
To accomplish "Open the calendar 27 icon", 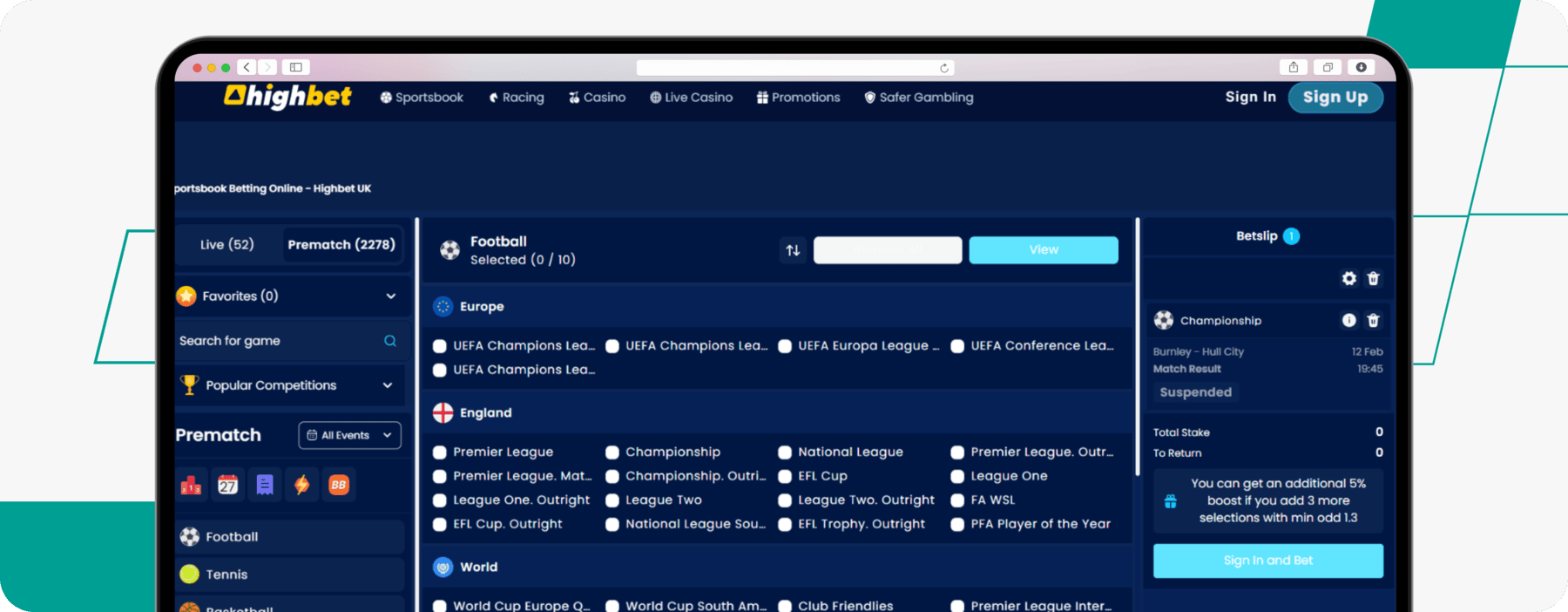I will (228, 485).
